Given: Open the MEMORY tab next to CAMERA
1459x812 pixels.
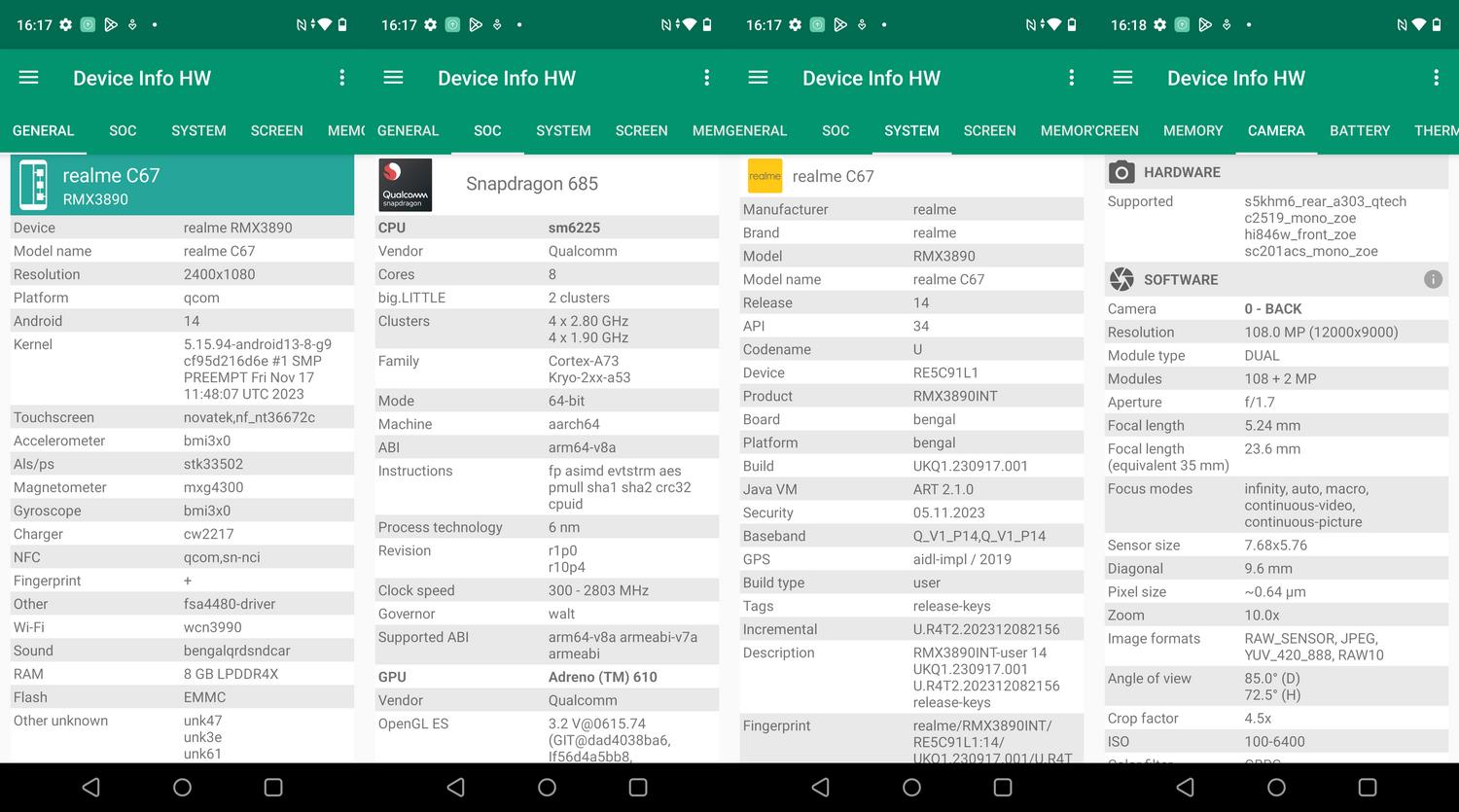Looking at the screenshot, I should pos(1192,130).
